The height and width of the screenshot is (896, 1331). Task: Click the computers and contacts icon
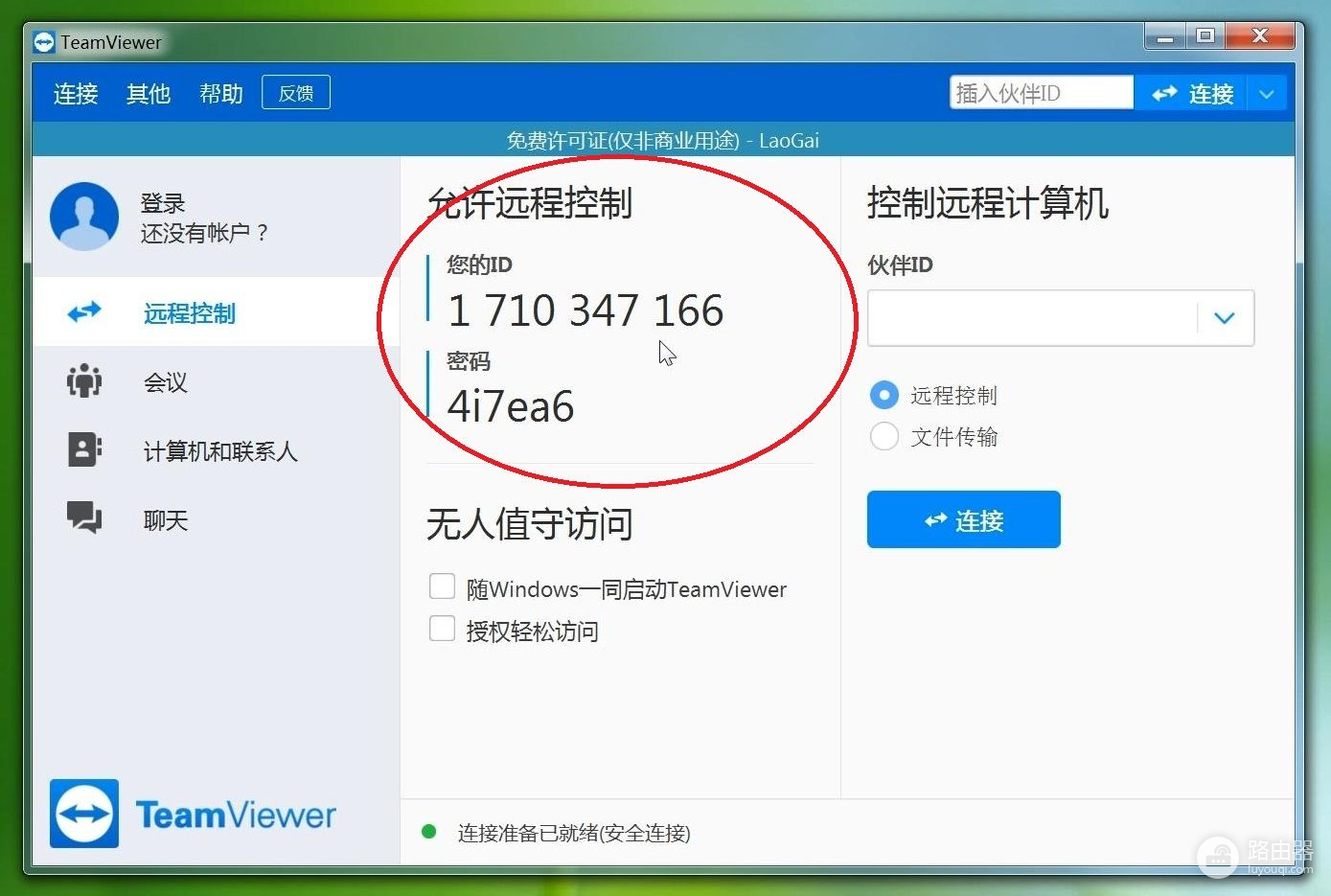coord(84,449)
